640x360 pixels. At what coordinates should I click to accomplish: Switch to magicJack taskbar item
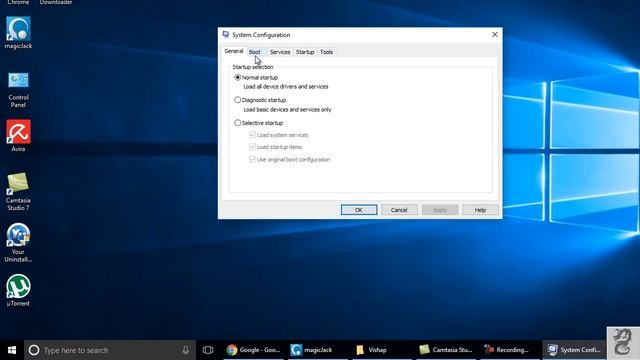coord(318,350)
